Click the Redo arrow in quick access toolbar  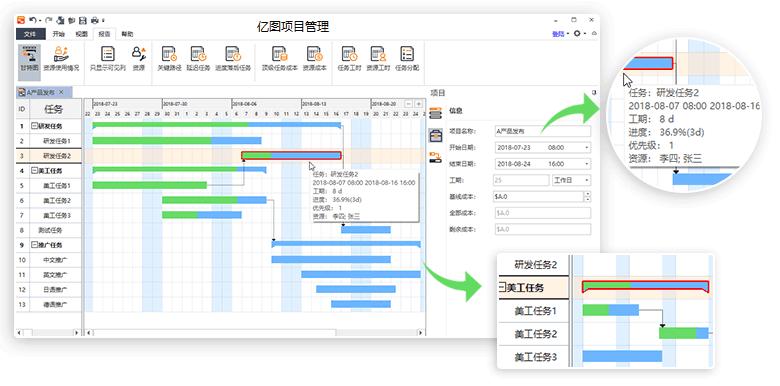(48, 20)
